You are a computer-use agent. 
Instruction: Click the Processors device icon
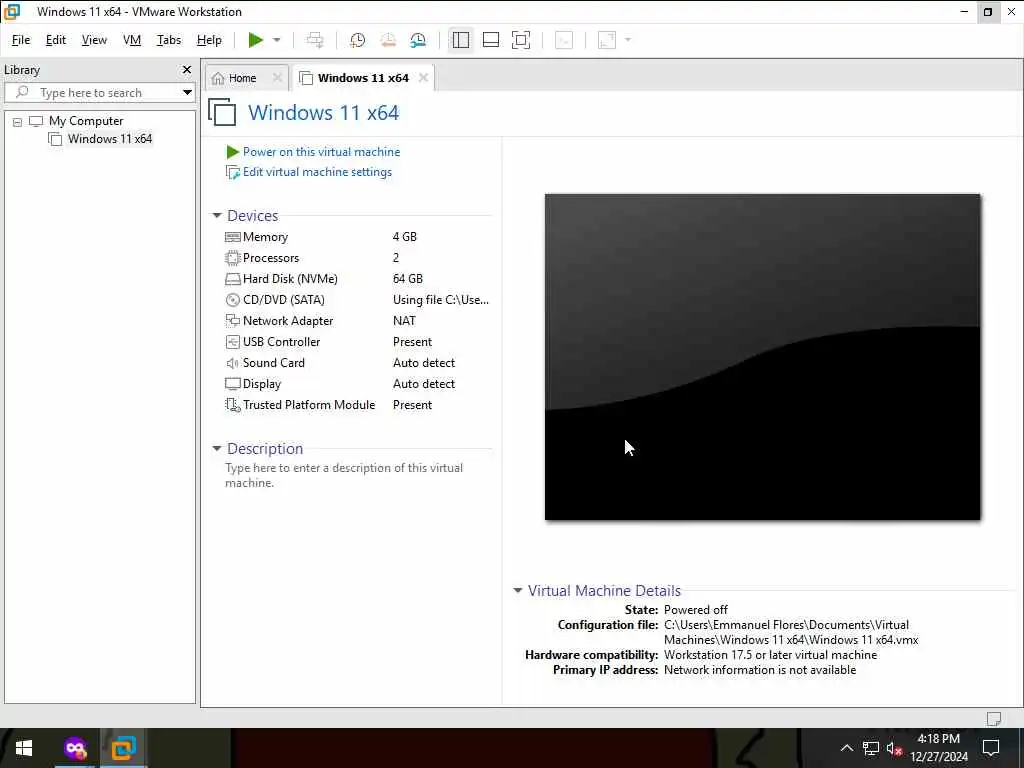(x=232, y=258)
